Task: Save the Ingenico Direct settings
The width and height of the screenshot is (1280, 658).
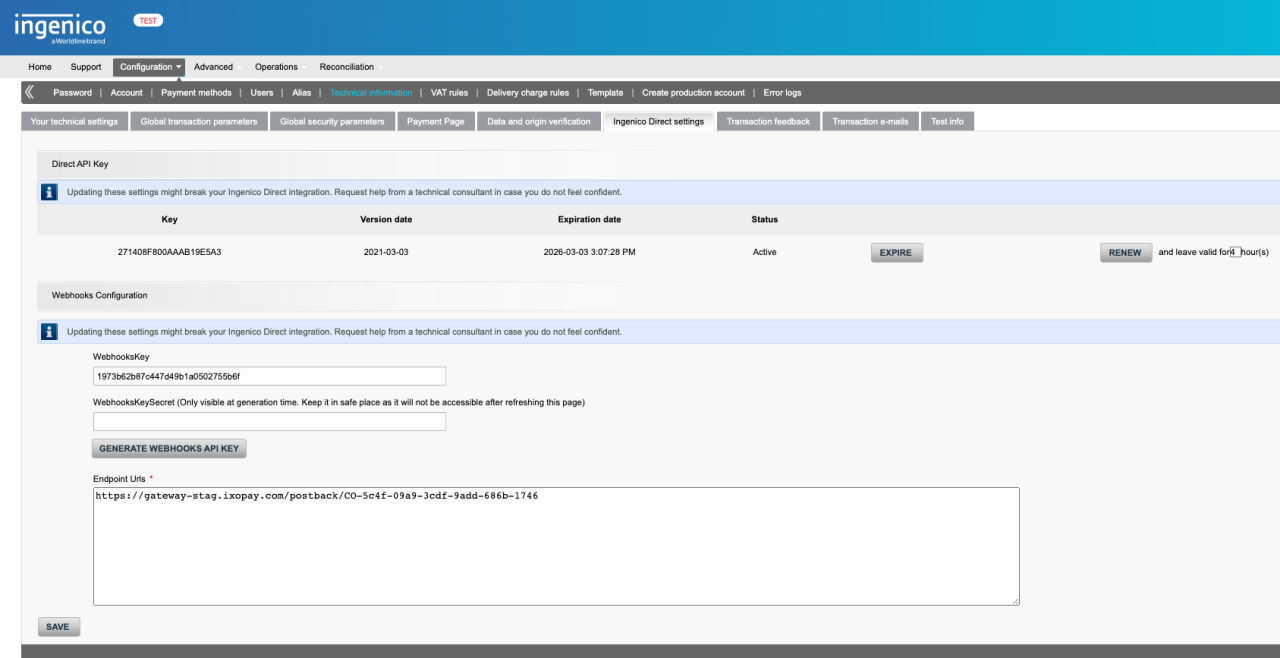Action: [x=58, y=627]
